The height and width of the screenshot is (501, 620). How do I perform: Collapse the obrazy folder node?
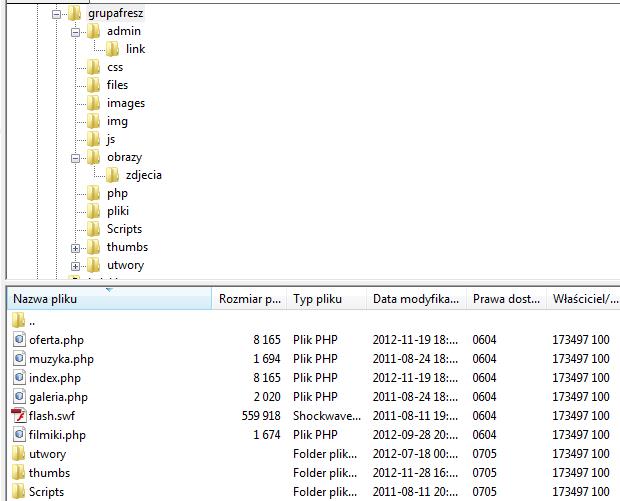[76, 158]
